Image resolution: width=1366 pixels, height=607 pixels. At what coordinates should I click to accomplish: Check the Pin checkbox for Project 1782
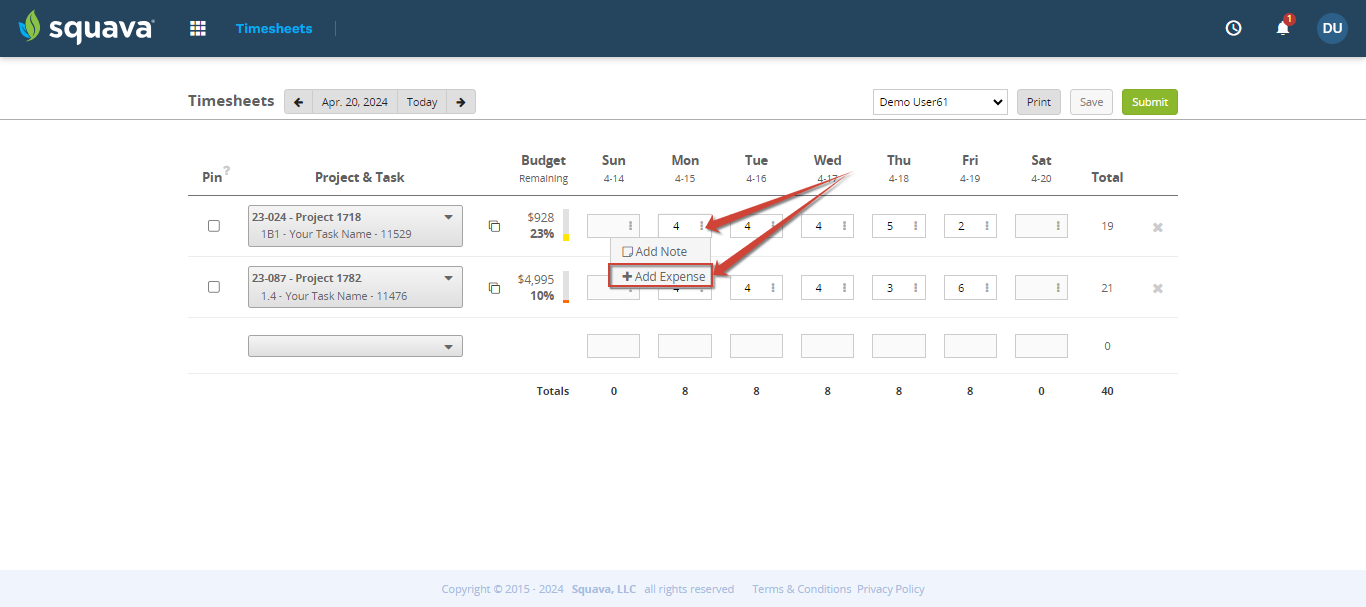214,287
